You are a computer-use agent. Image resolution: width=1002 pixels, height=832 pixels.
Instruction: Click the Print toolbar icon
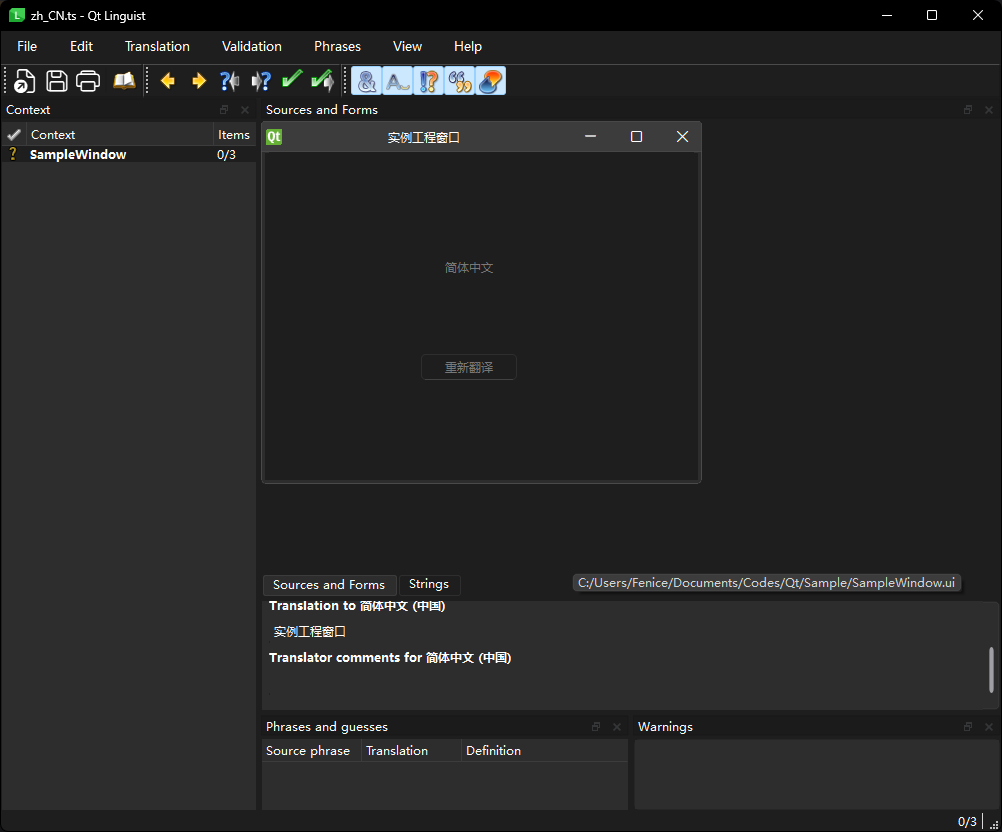point(89,81)
